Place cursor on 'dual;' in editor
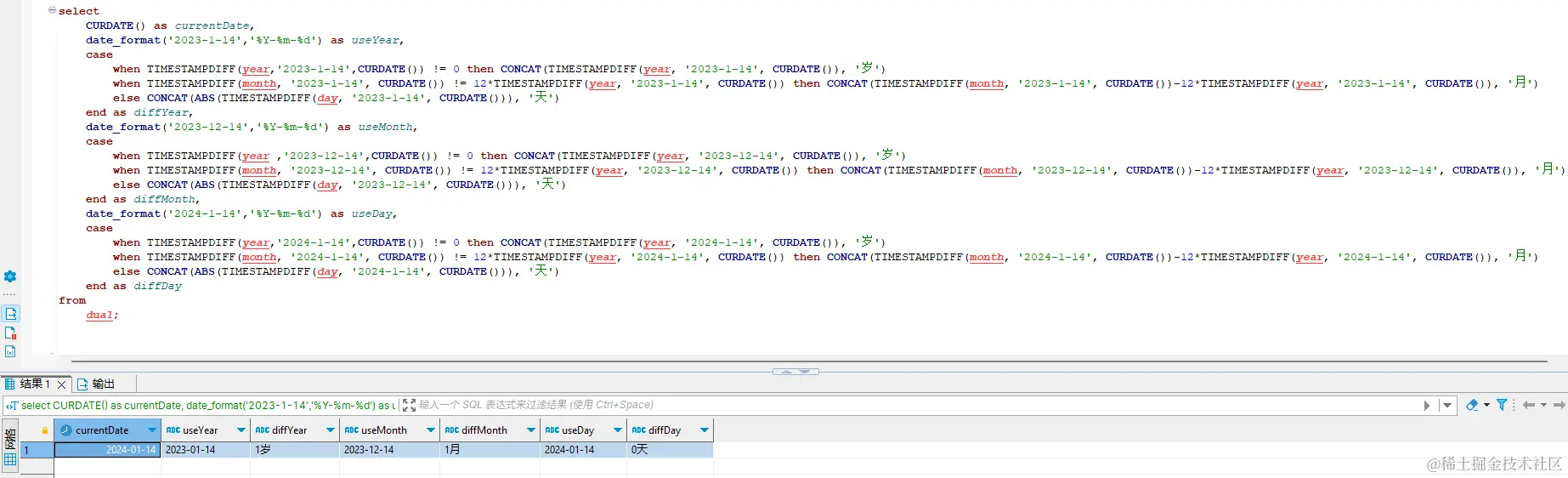This screenshot has width=1568, height=478. (x=102, y=315)
